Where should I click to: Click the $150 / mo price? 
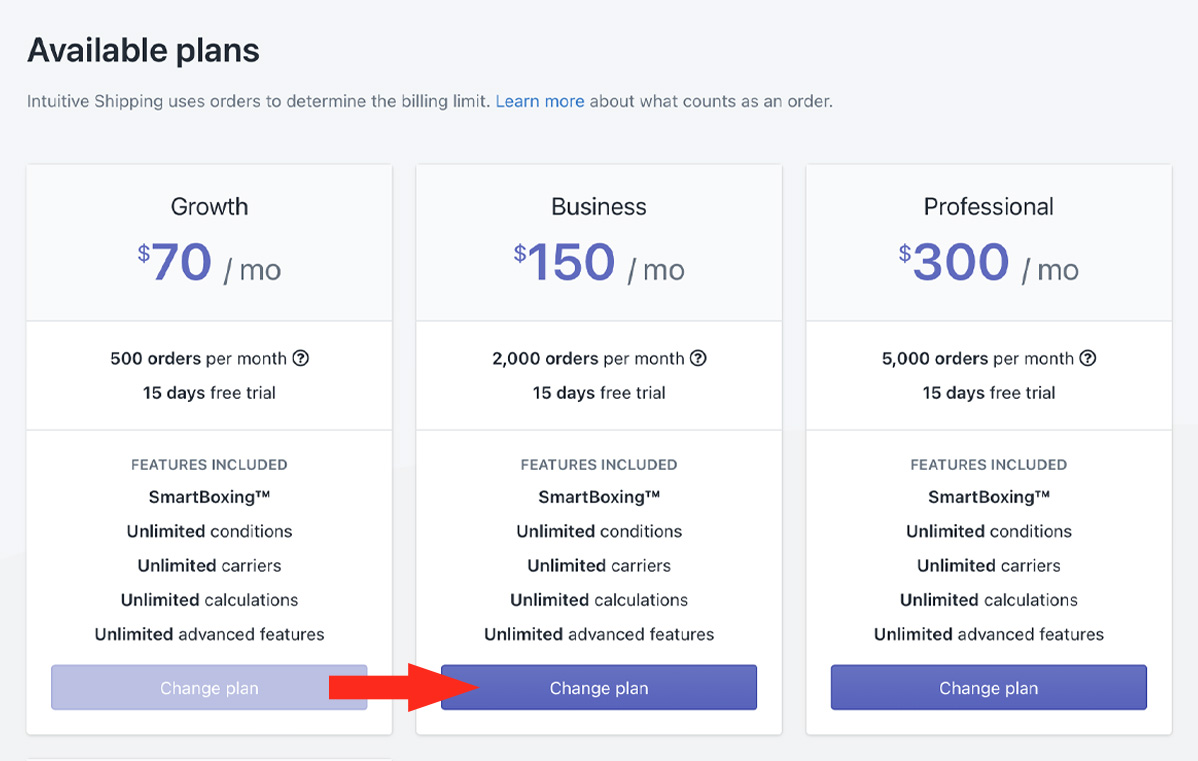599,264
